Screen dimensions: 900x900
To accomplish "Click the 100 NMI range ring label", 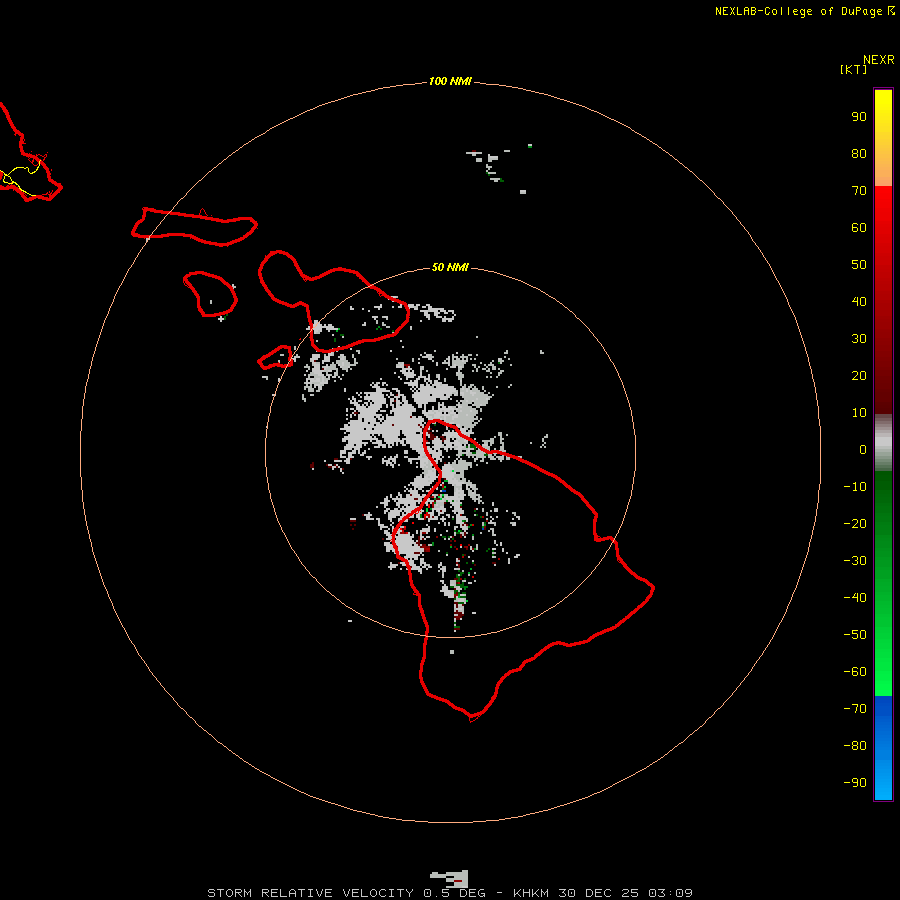I will (450, 82).
